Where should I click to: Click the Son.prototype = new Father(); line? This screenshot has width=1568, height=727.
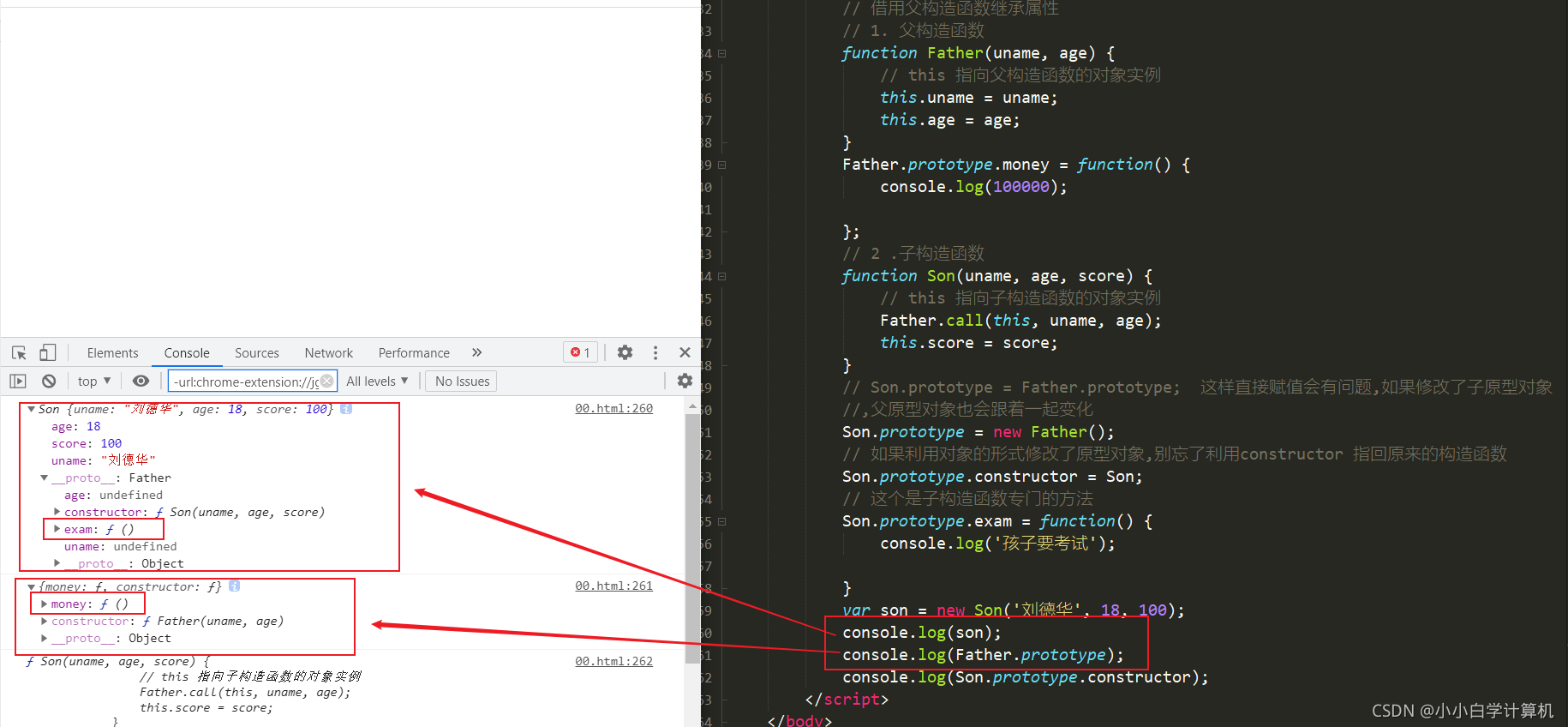979,432
